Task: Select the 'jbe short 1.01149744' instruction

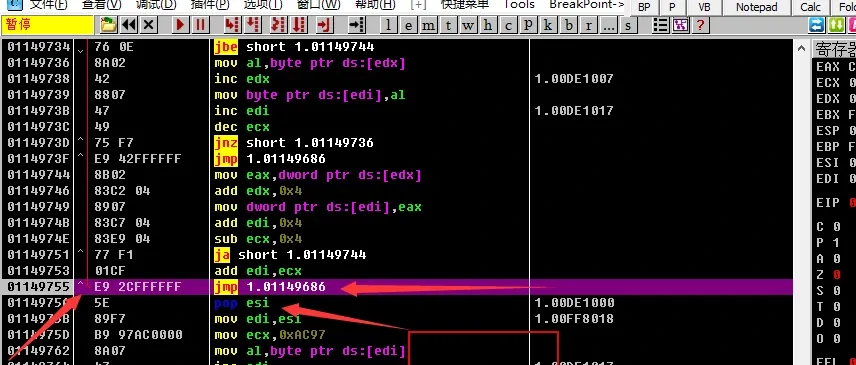Action: [294, 47]
